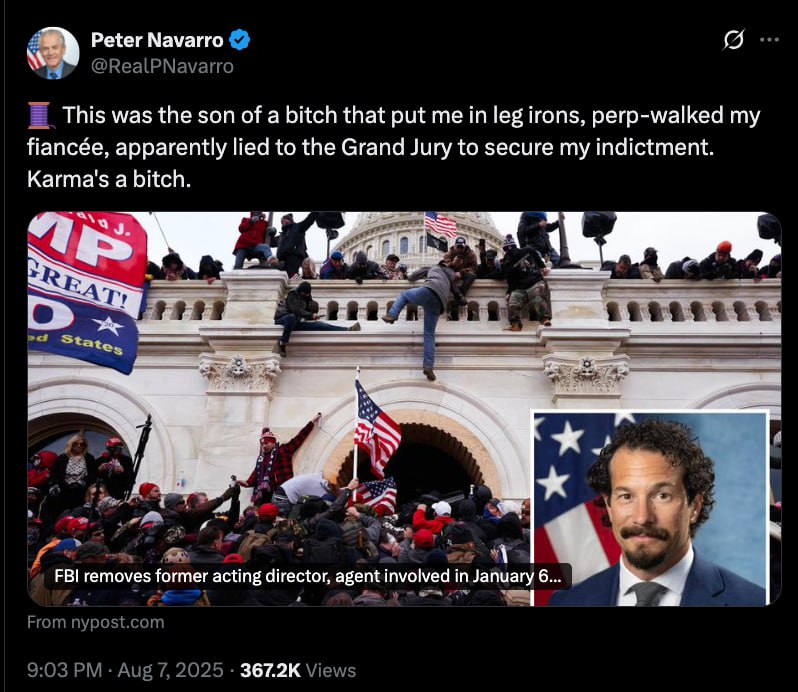
Task: Open the 'FBI removes former acting director' headline
Action: tap(307, 576)
